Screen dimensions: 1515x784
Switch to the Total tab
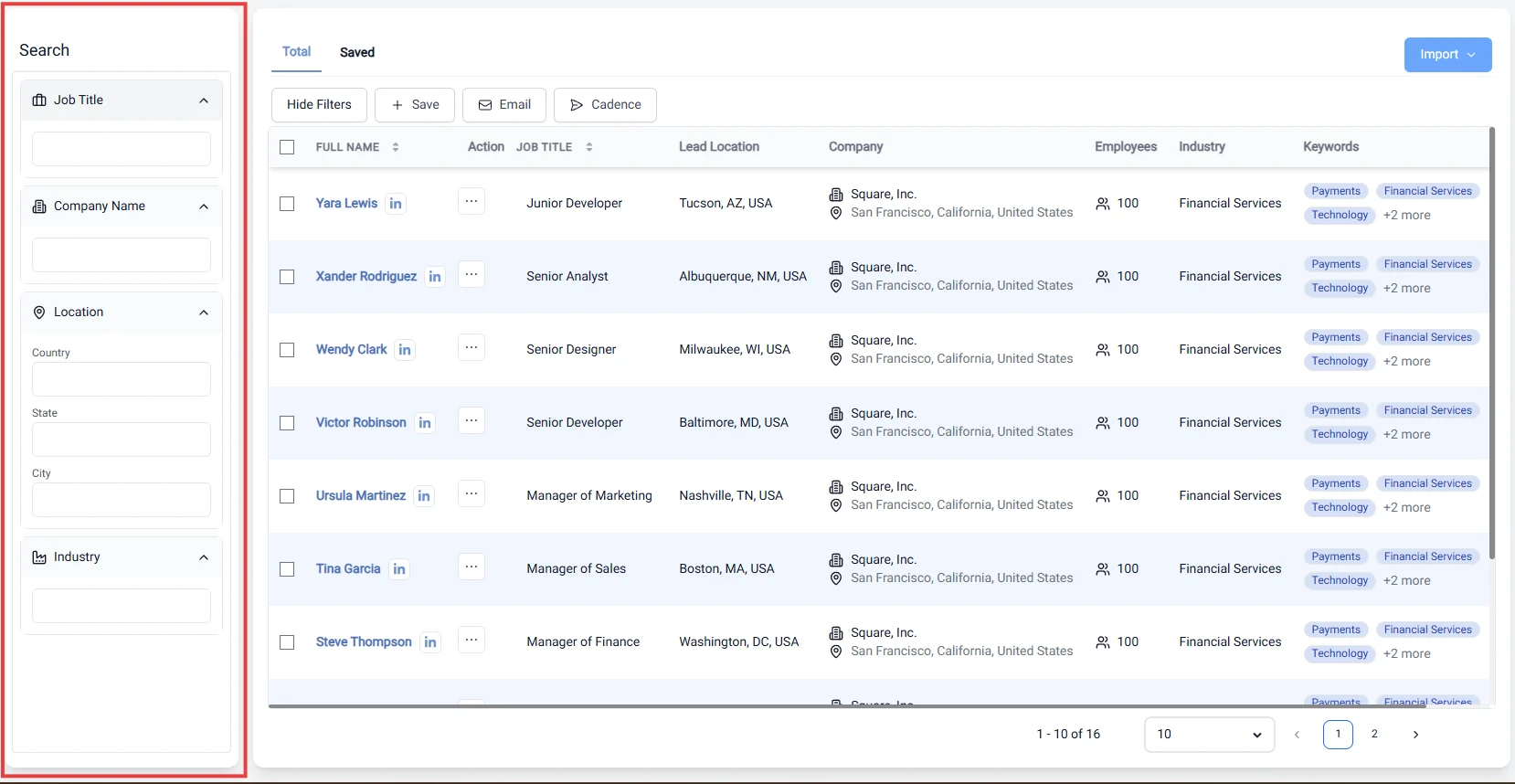tap(296, 52)
